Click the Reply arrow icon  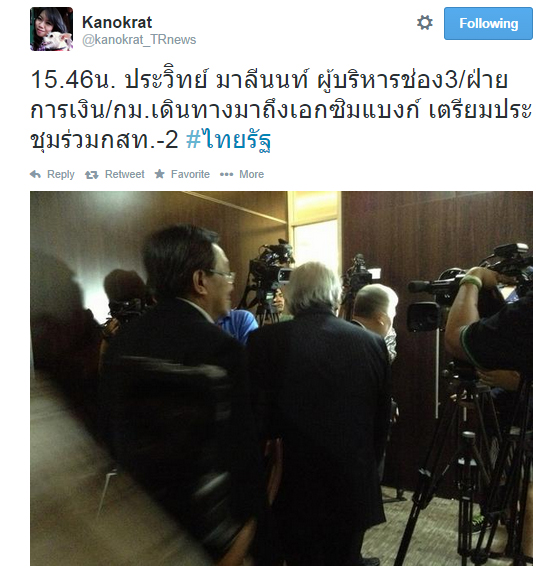point(35,174)
